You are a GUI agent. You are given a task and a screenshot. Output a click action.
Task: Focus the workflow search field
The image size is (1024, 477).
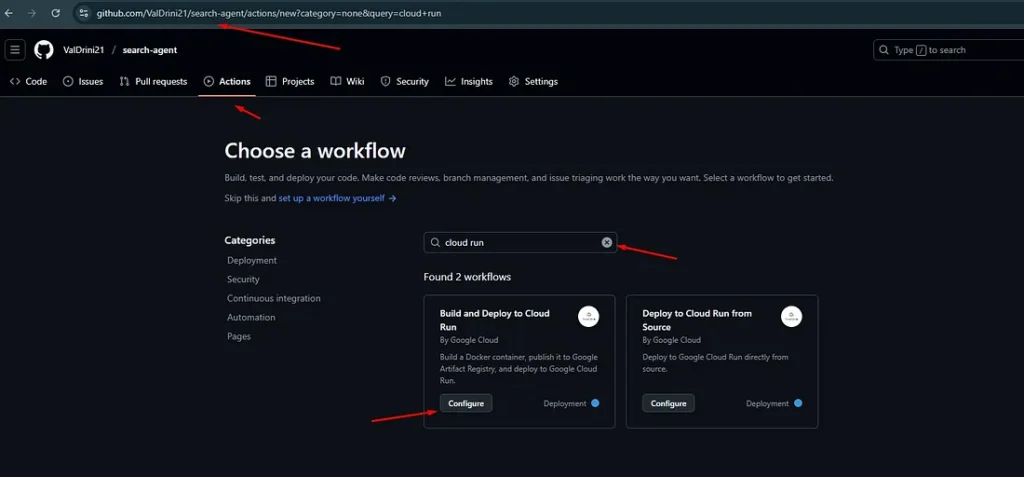pyautogui.click(x=515, y=242)
